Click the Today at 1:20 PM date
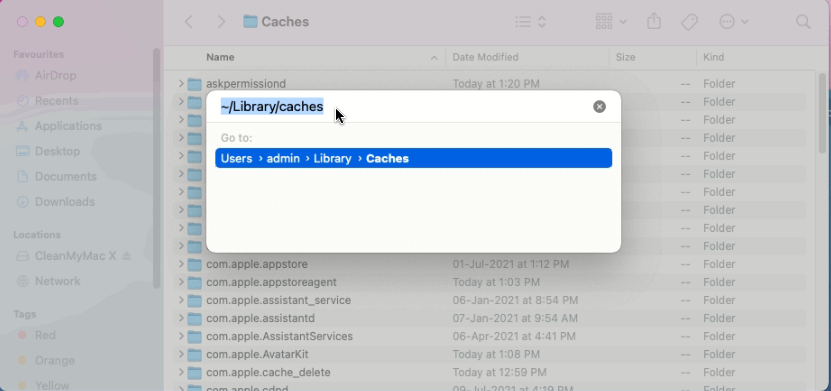 click(x=496, y=84)
